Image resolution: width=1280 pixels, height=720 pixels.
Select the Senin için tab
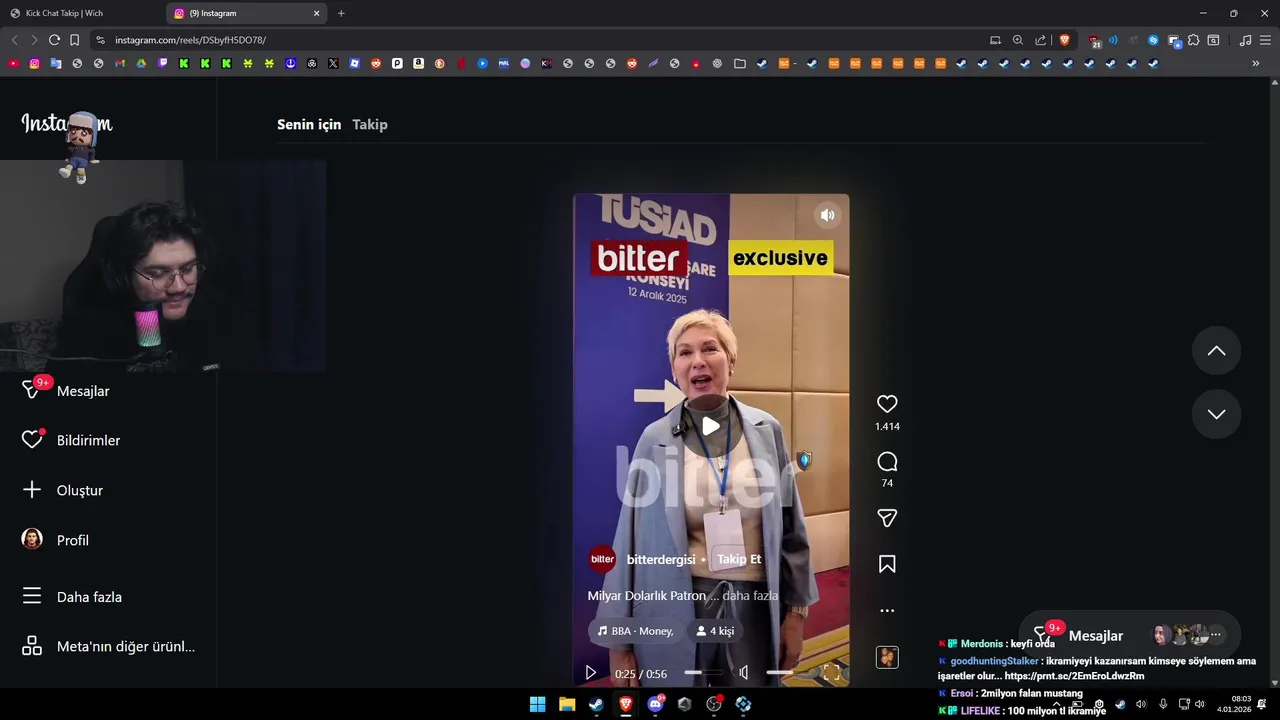click(309, 124)
